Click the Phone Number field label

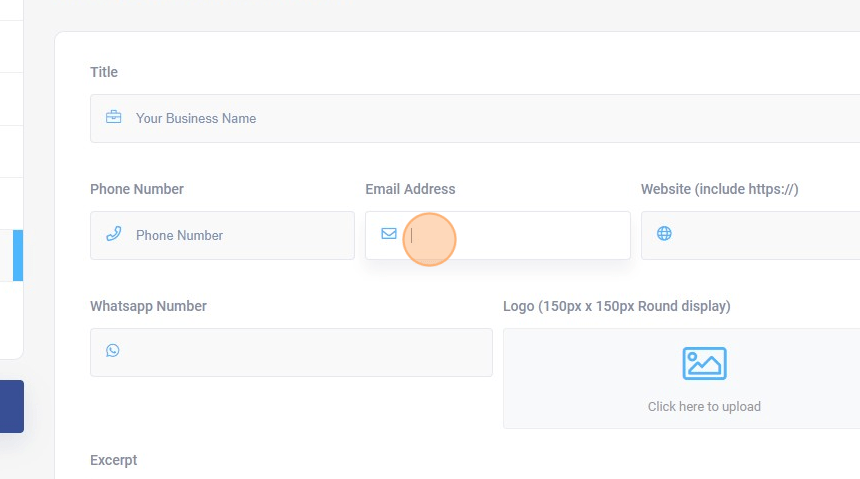[137, 189]
